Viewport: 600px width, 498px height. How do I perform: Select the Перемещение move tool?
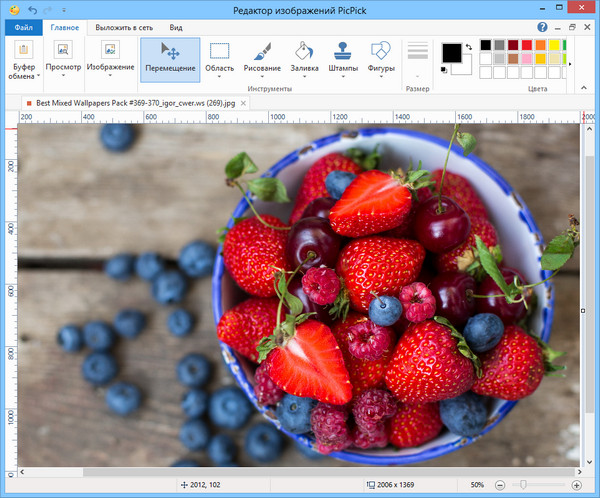169,59
